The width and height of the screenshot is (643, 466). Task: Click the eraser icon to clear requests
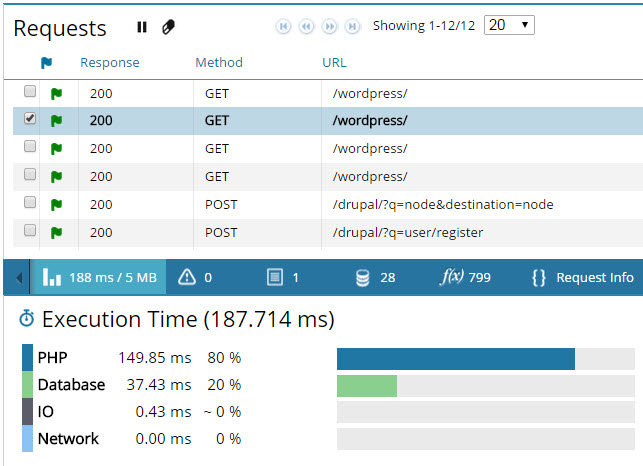pyautogui.click(x=168, y=27)
